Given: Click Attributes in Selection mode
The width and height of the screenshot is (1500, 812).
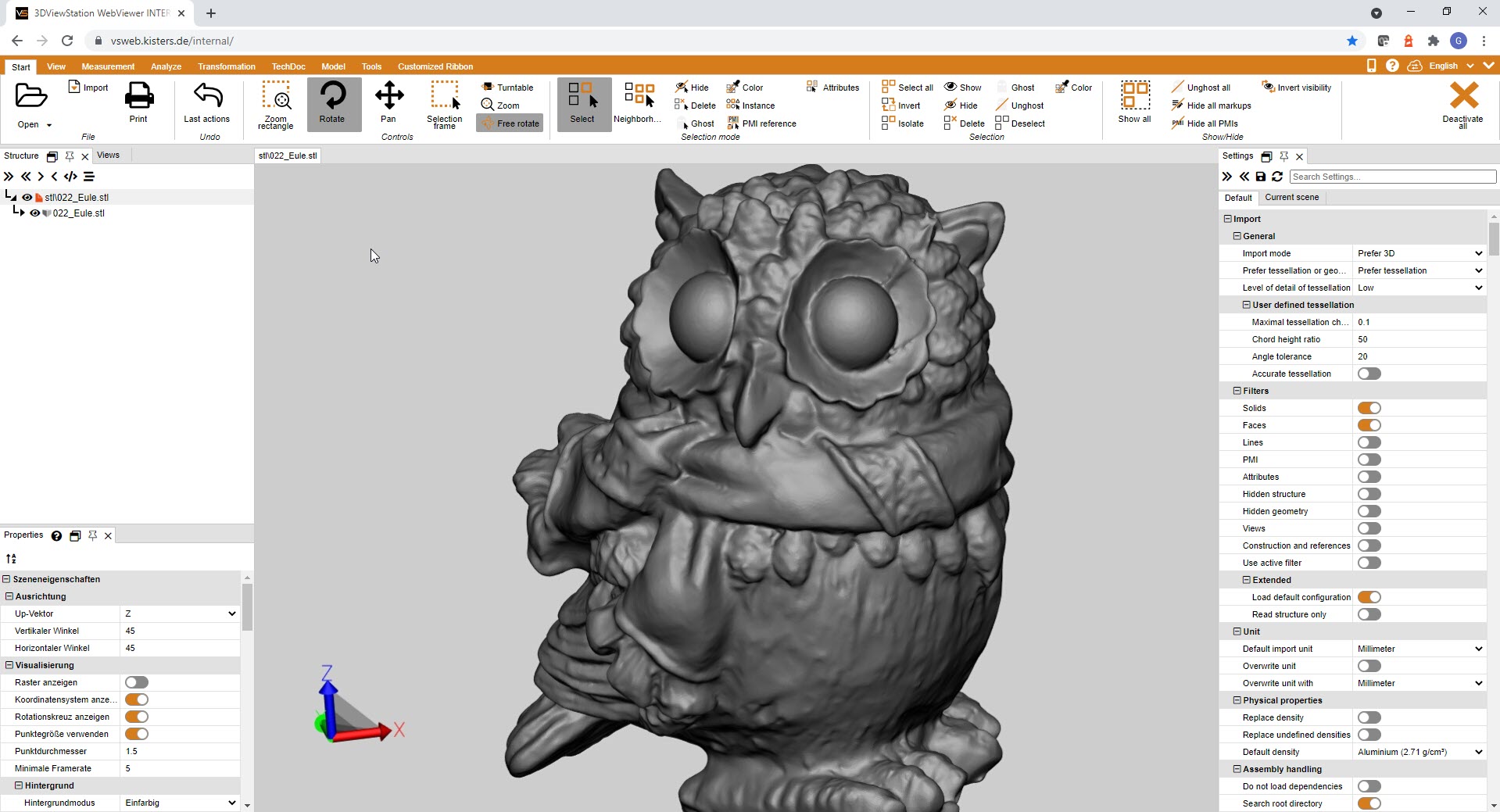Looking at the screenshot, I should click(x=832, y=88).
